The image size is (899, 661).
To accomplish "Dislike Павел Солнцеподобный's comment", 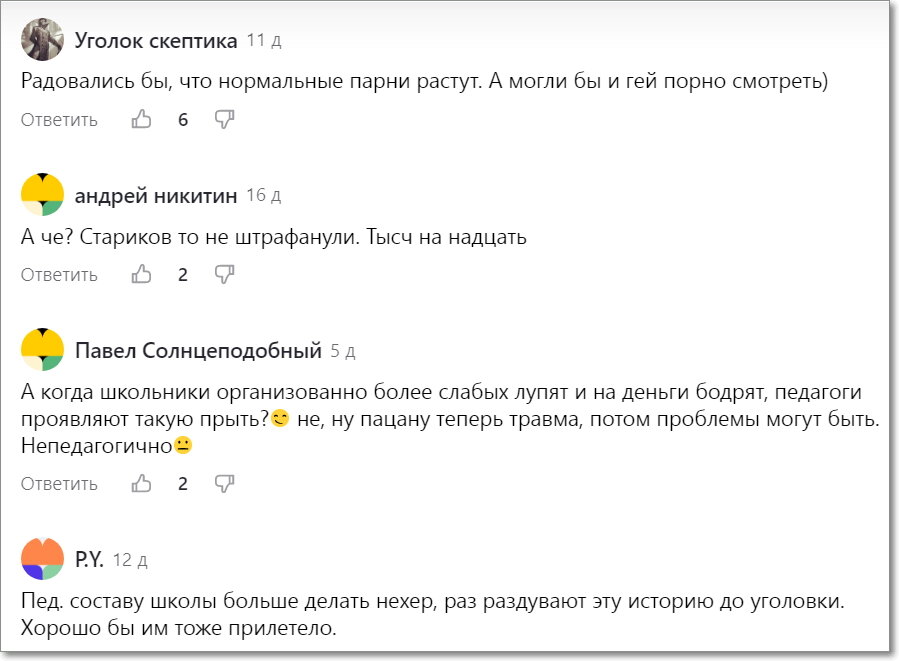I will pos(225,483).
